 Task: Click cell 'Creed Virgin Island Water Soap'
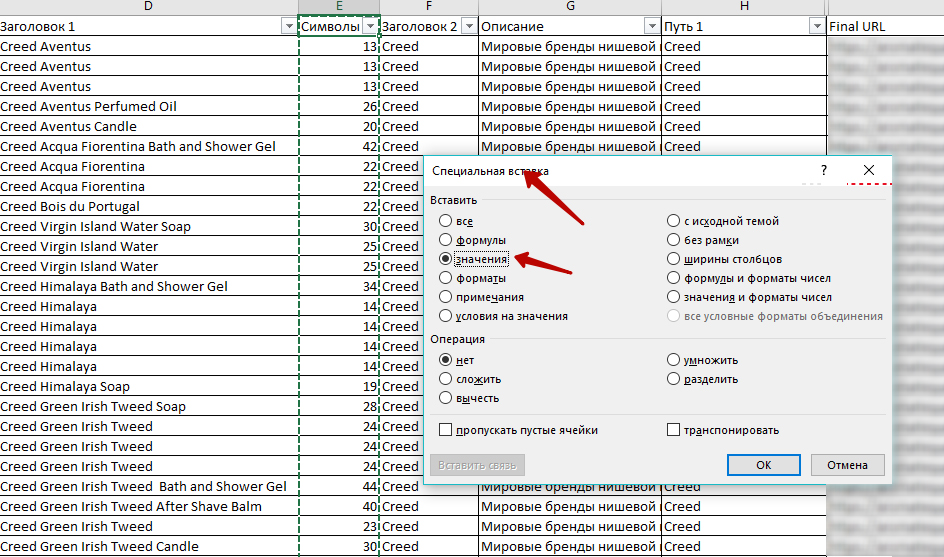[x=149, y=226]
